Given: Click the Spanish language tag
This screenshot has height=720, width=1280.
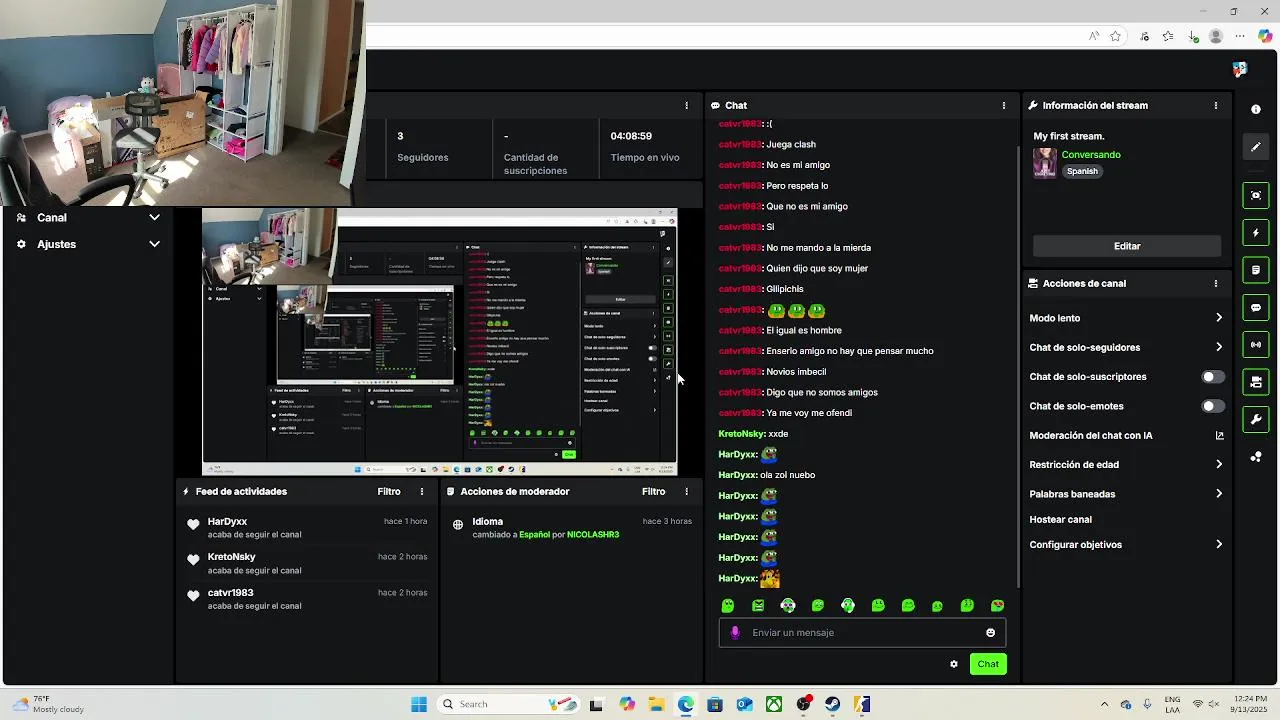Looking at the screenshot, I should [x=1082, y=171].
